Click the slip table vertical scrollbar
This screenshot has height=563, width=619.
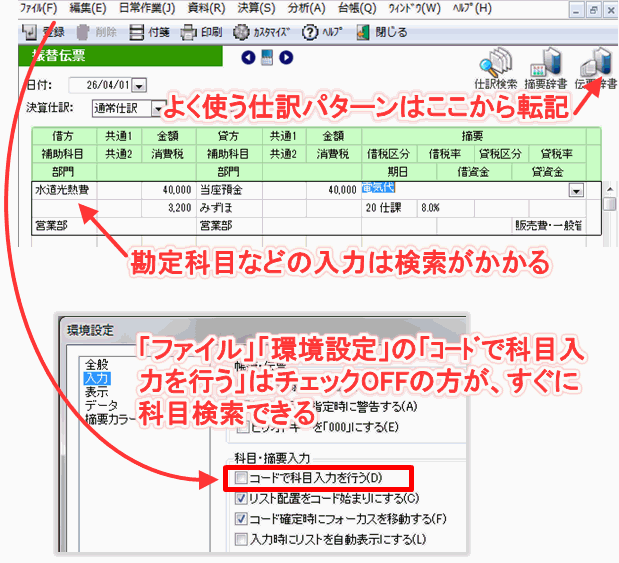pyautogui.click(x=610, y=213)
